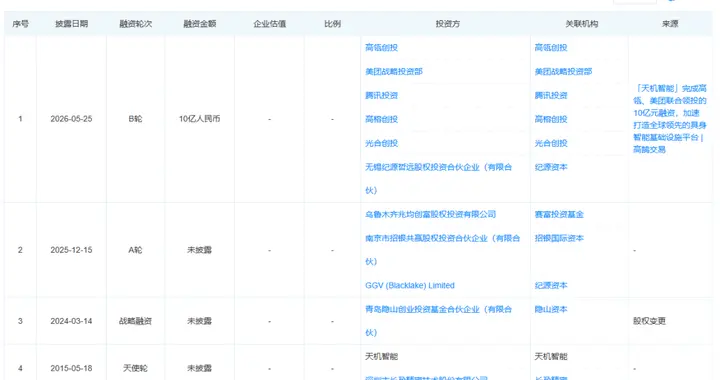Open 无锡纪源智远股权投资合伙企业 investor link
Screen dimensions: 720x380
click(438, 179)
